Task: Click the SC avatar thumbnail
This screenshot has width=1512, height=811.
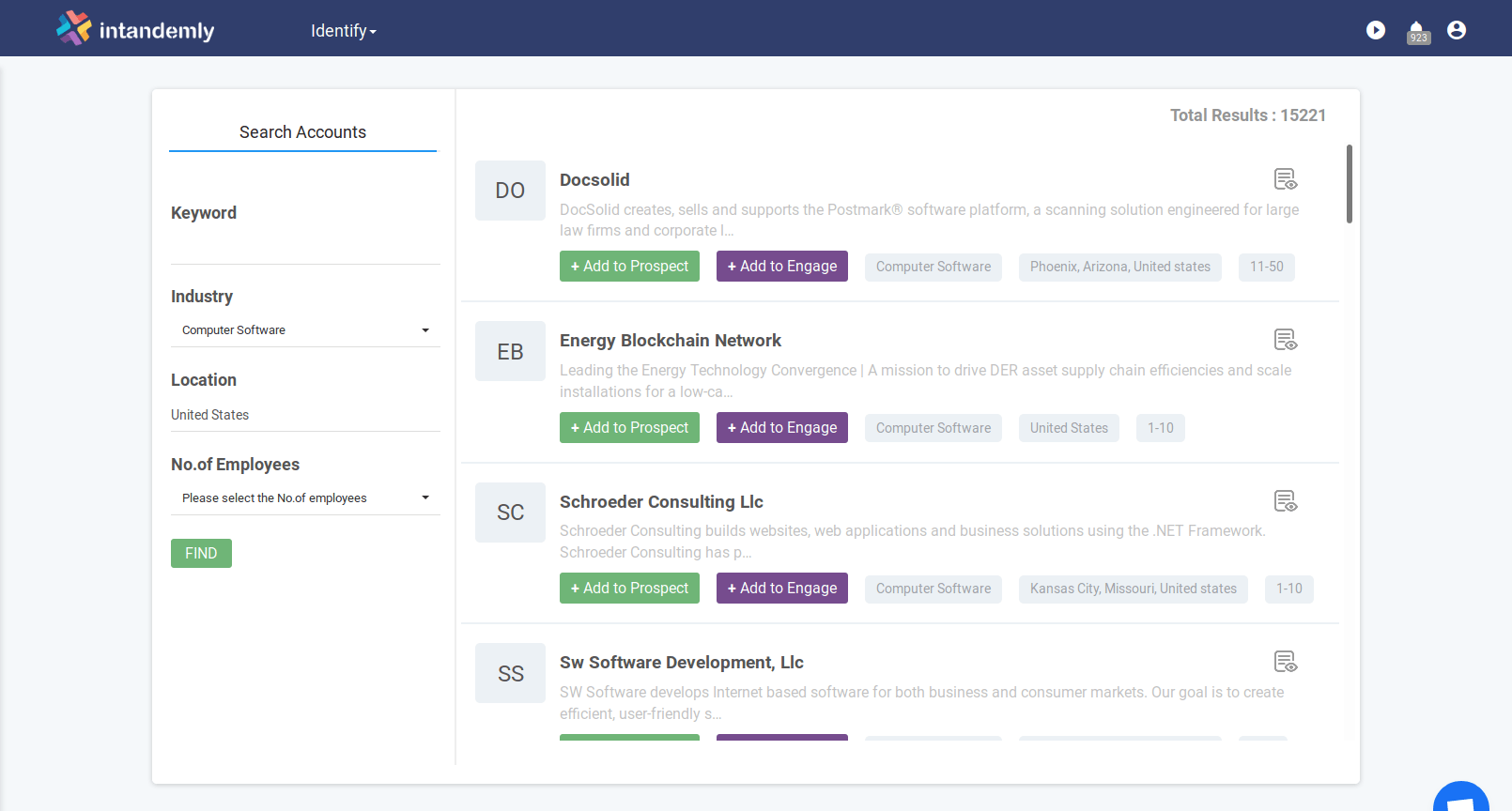Action: click(510, 513)
